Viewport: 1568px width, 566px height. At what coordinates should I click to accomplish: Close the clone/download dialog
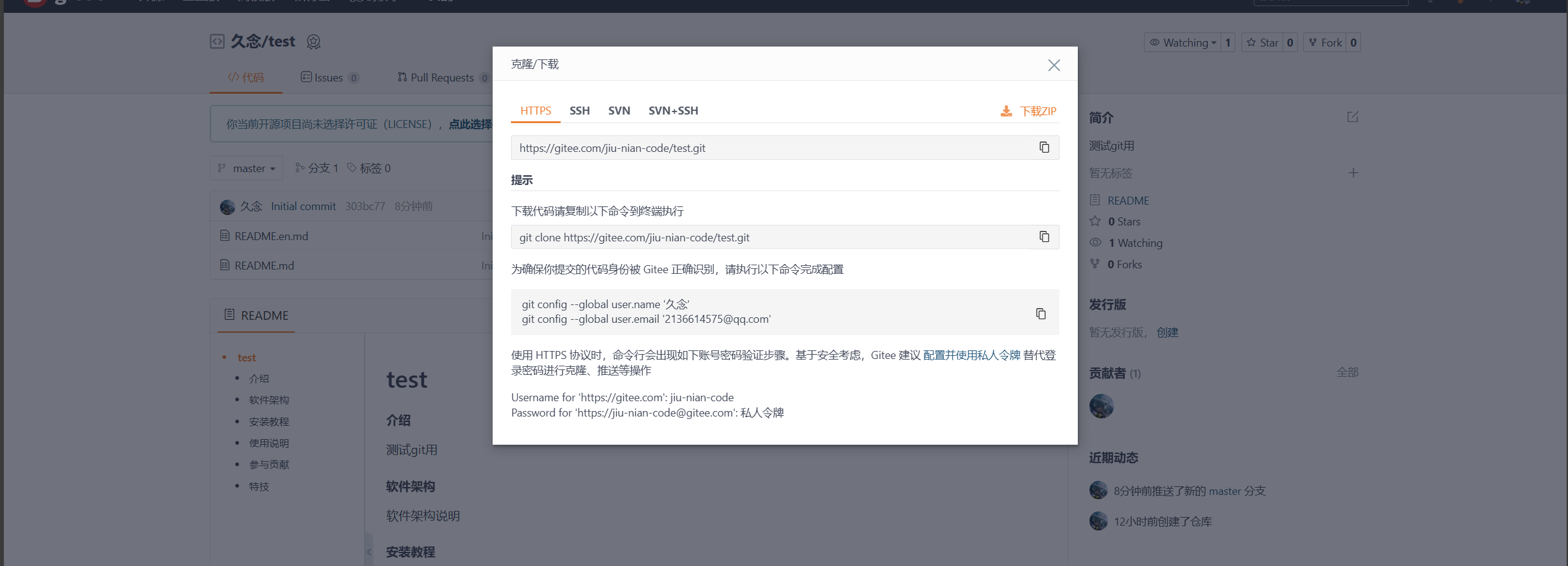pos(1053,65)
